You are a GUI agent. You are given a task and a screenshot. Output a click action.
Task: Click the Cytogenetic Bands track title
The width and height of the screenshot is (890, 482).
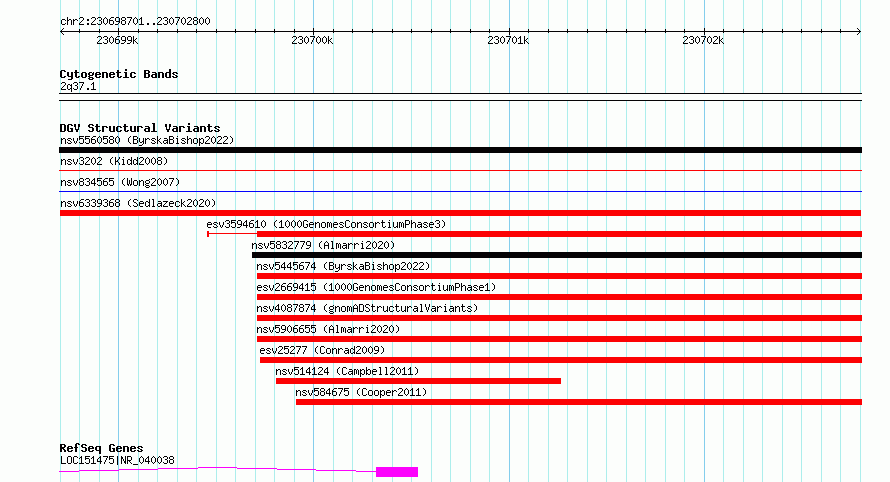119,74
